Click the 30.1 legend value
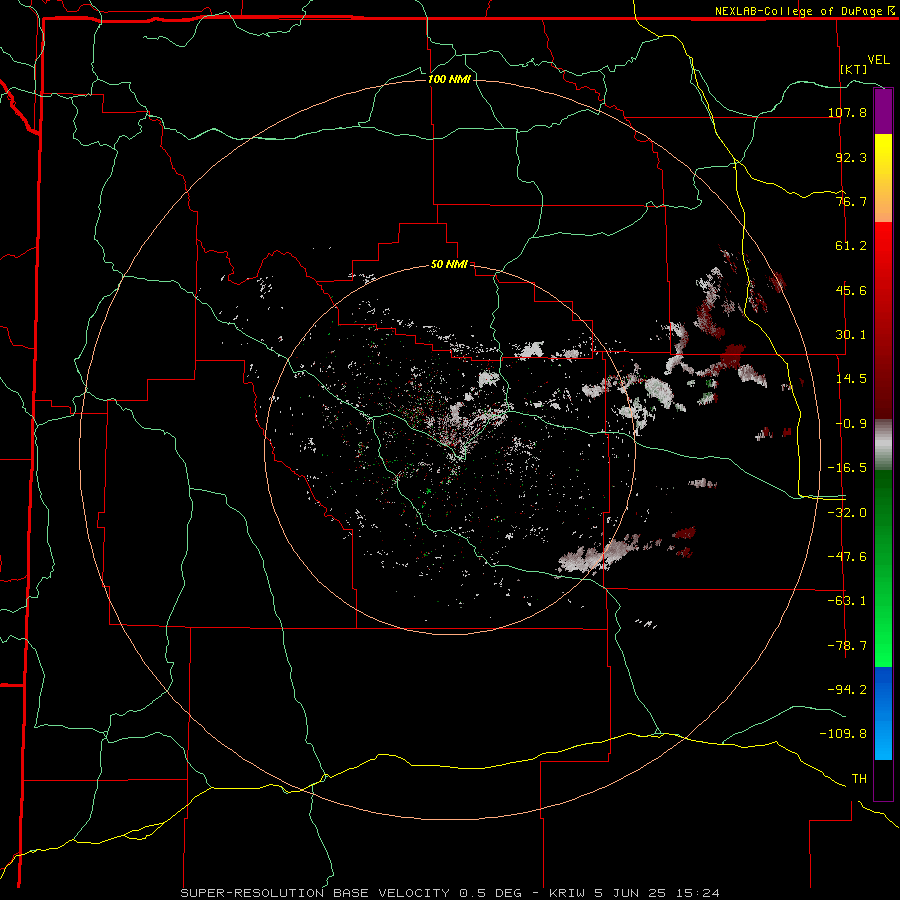 tap(851, 335)
